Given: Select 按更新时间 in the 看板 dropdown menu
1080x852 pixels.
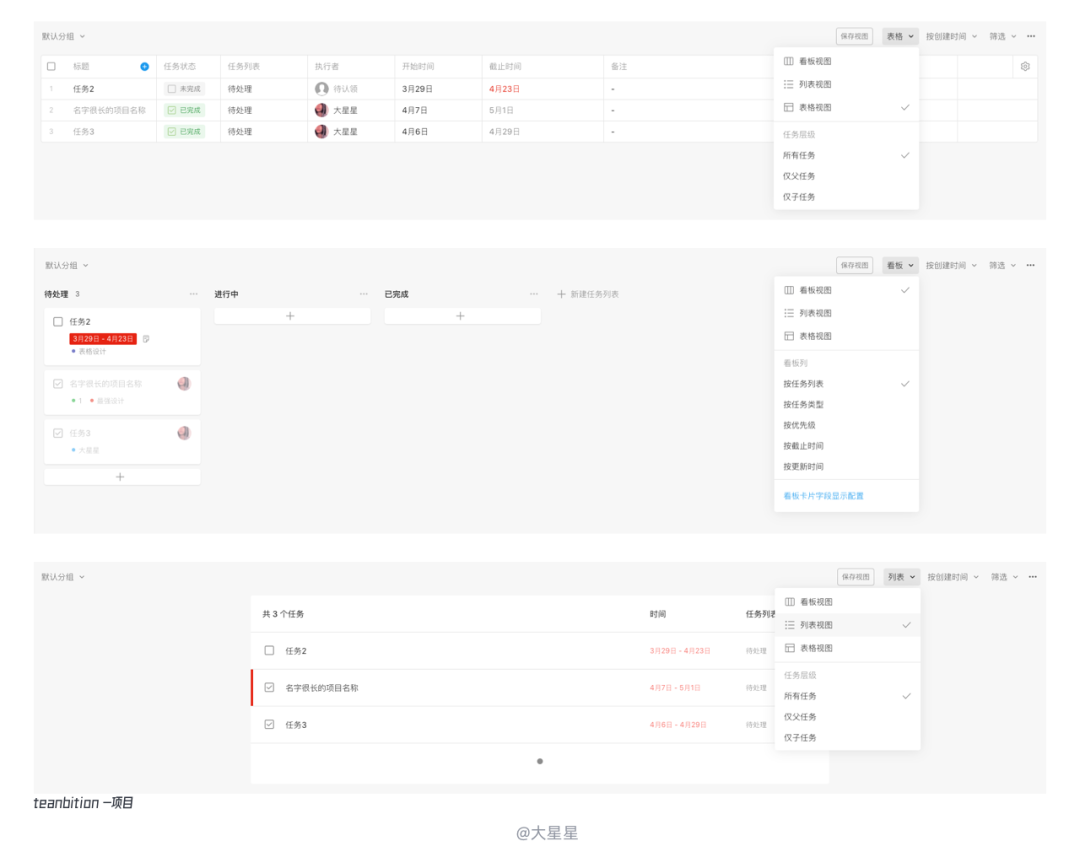Looking at the screenshot, I should [x=847, y=466].
